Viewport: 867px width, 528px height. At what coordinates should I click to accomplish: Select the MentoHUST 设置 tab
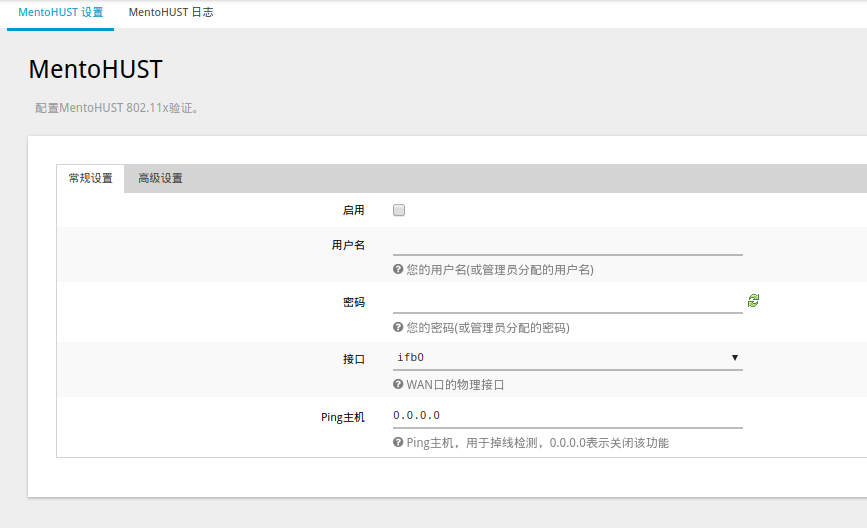[61, 12]
